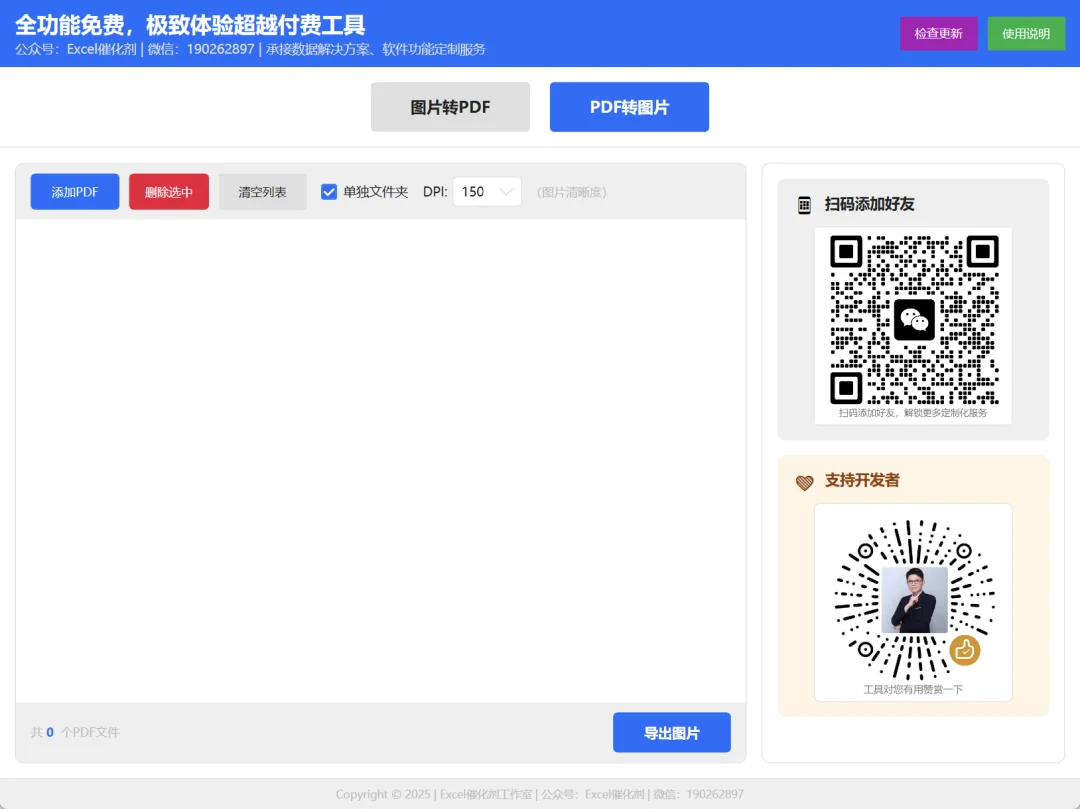
Task: Click the (图片清晰度) hint text
Action: pos(571,192)
